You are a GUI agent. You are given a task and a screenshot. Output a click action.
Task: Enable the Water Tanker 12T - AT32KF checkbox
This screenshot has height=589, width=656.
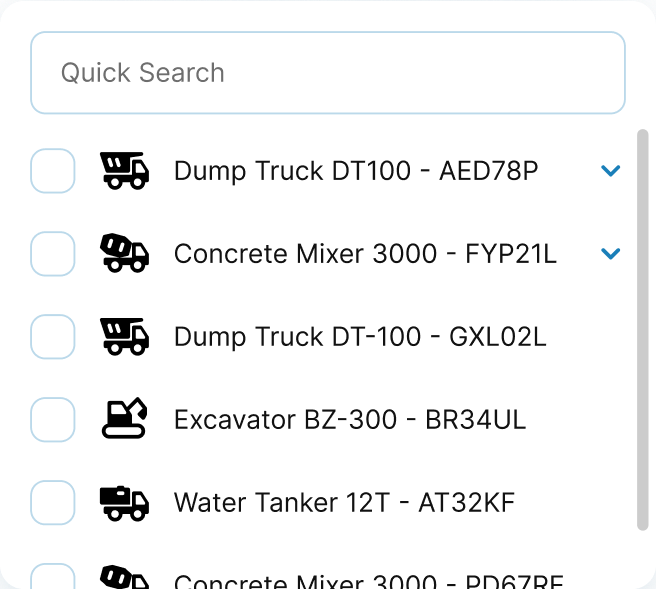[53, 502]
